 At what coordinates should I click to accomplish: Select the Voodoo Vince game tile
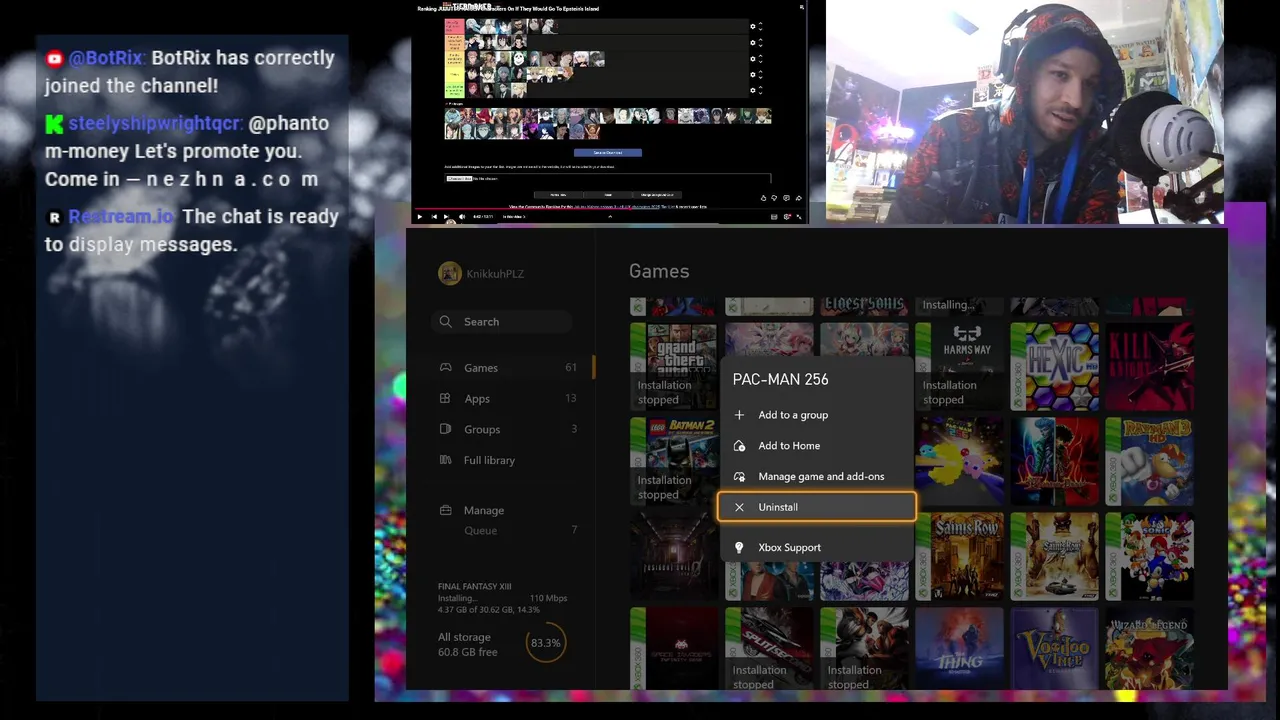1054,648
